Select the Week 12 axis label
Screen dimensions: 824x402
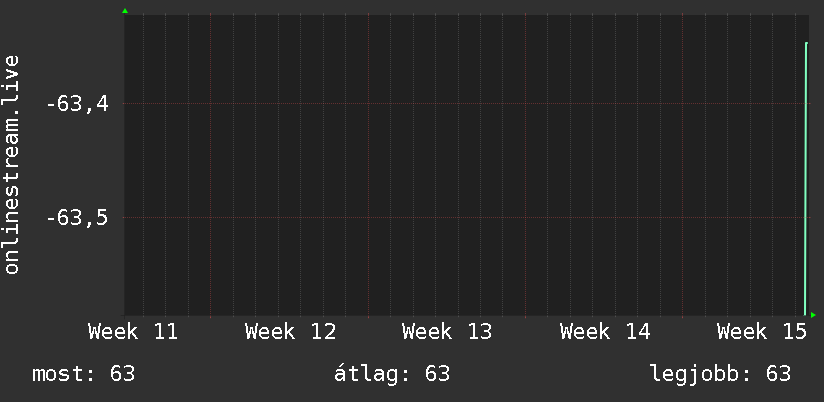[290, 332]
